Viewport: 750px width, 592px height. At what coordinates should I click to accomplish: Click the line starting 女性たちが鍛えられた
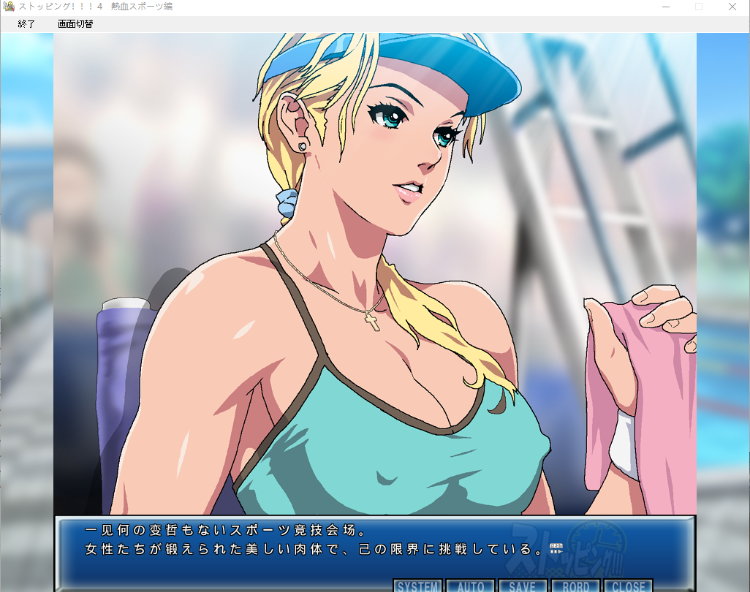(314, 549)
